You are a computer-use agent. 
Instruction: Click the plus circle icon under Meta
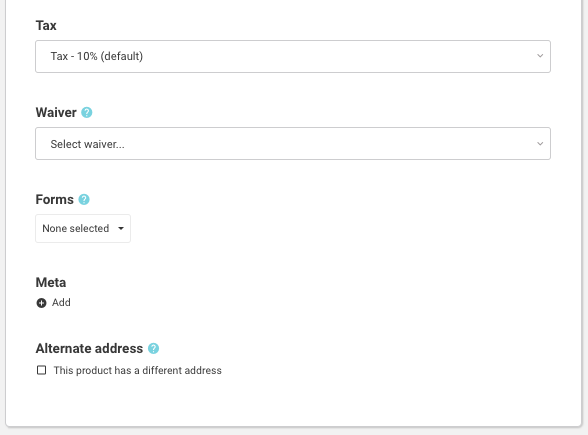click(41, 303)
